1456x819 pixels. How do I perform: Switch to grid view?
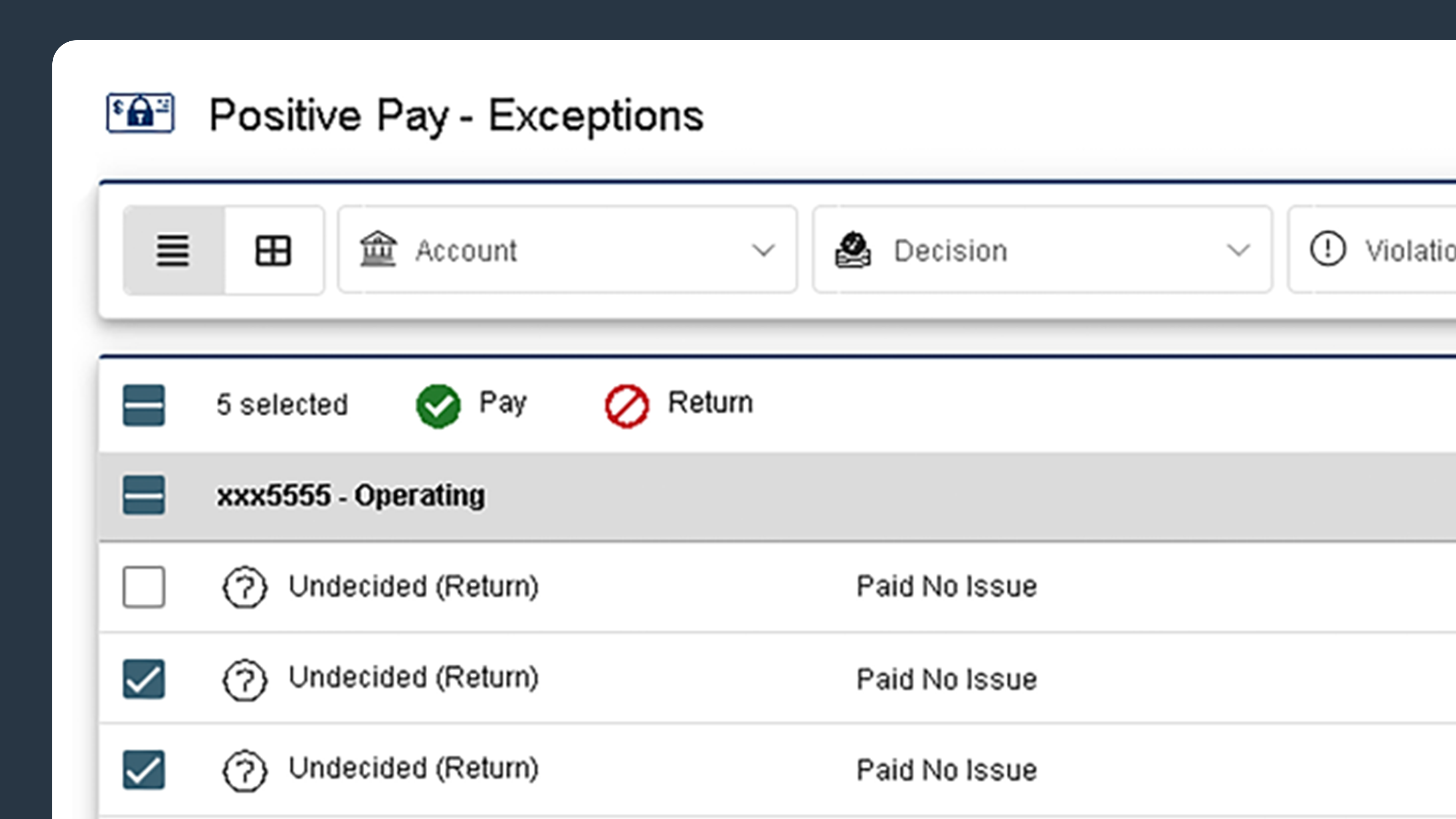pyautogui.click(x=273, y=250)
